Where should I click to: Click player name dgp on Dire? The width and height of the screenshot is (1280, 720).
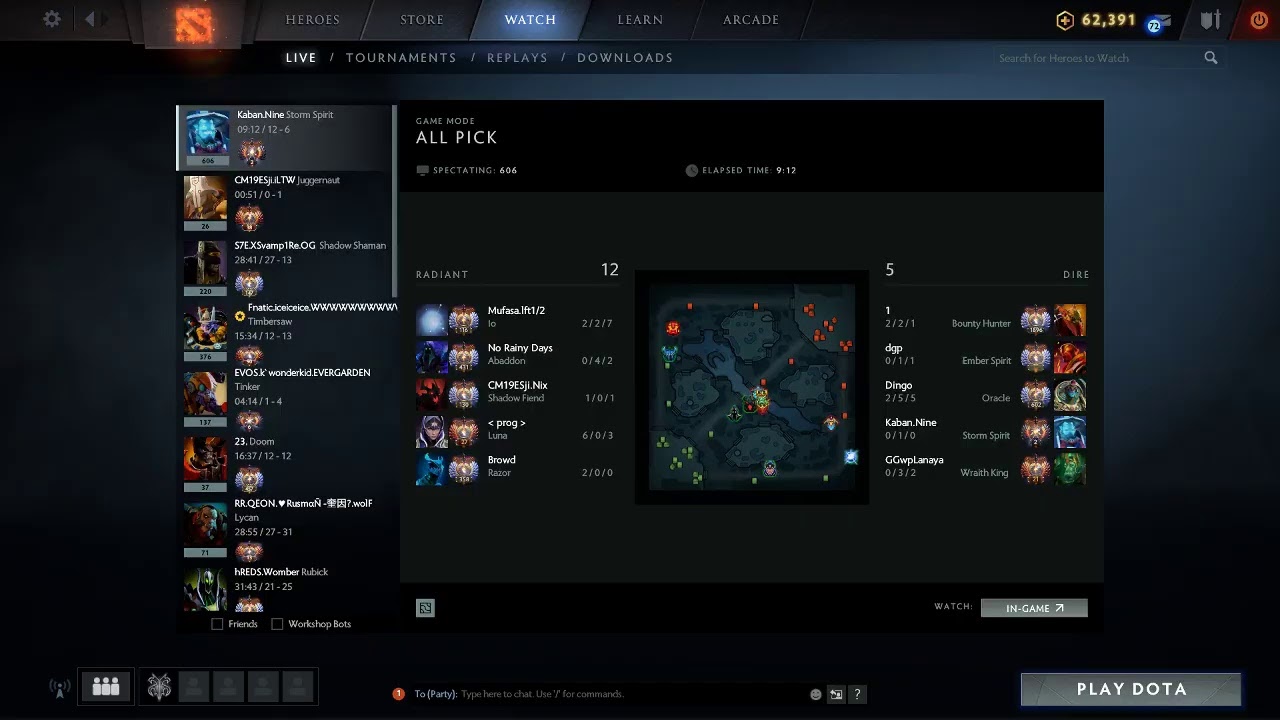coord(893,348)
